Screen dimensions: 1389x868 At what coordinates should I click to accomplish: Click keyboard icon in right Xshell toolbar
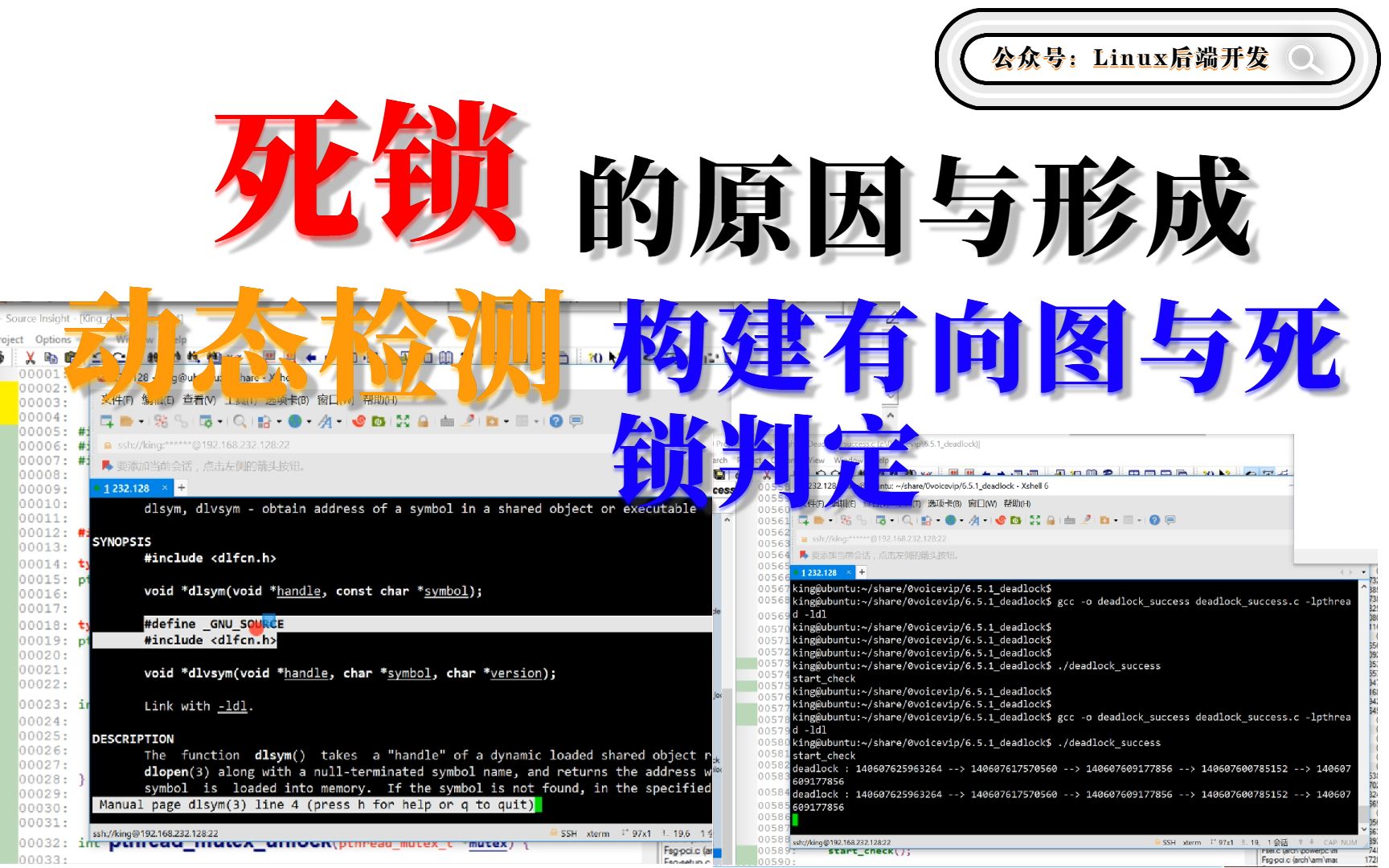(x=1069, y=521)
